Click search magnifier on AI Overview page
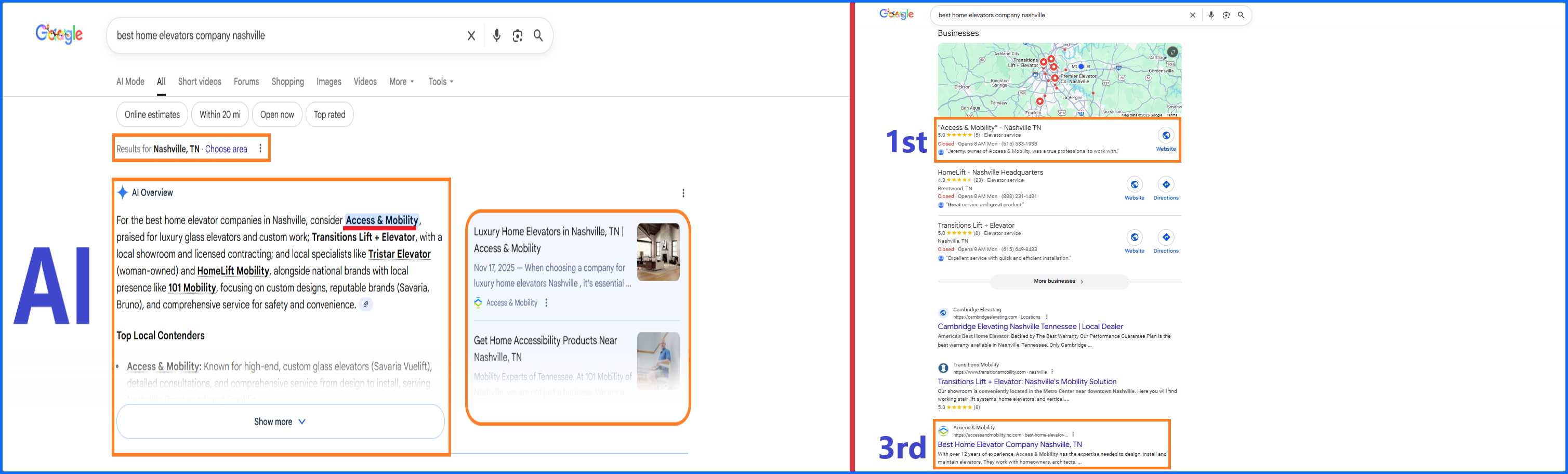Screen dimensions: 1568x474 pyautogui.click(x=538, y=36)
